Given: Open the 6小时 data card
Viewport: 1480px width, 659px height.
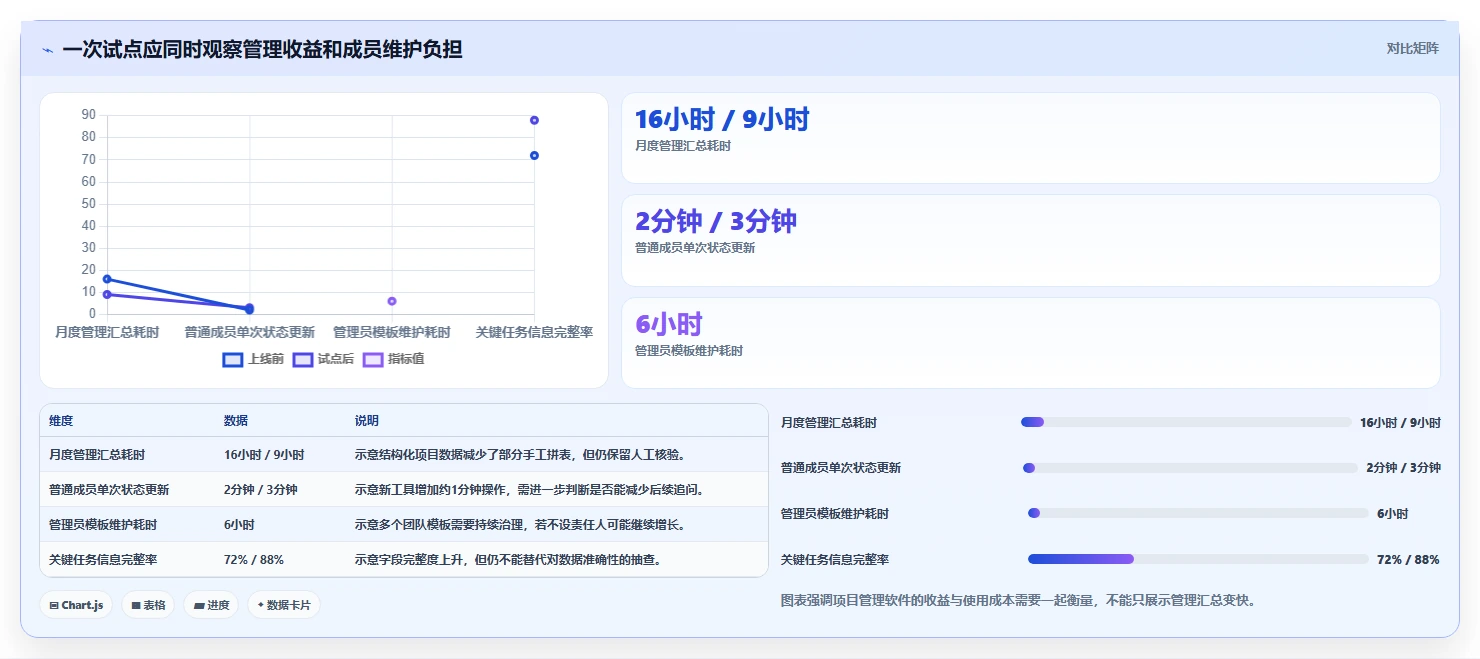Looking at the screenshot, I should (x=1031, y=343).
